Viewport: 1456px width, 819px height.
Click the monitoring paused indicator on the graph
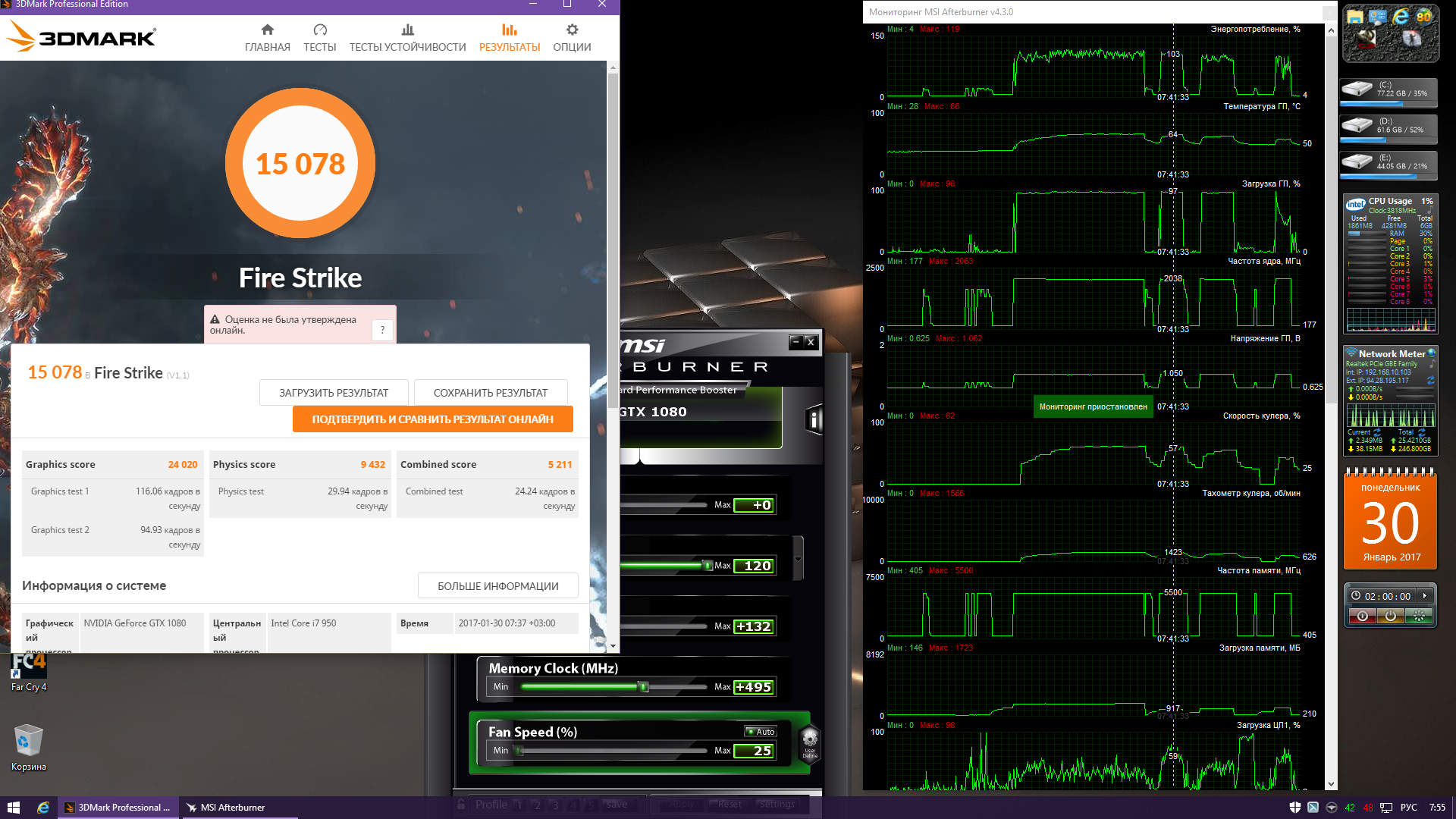(x=1093, y=407)
